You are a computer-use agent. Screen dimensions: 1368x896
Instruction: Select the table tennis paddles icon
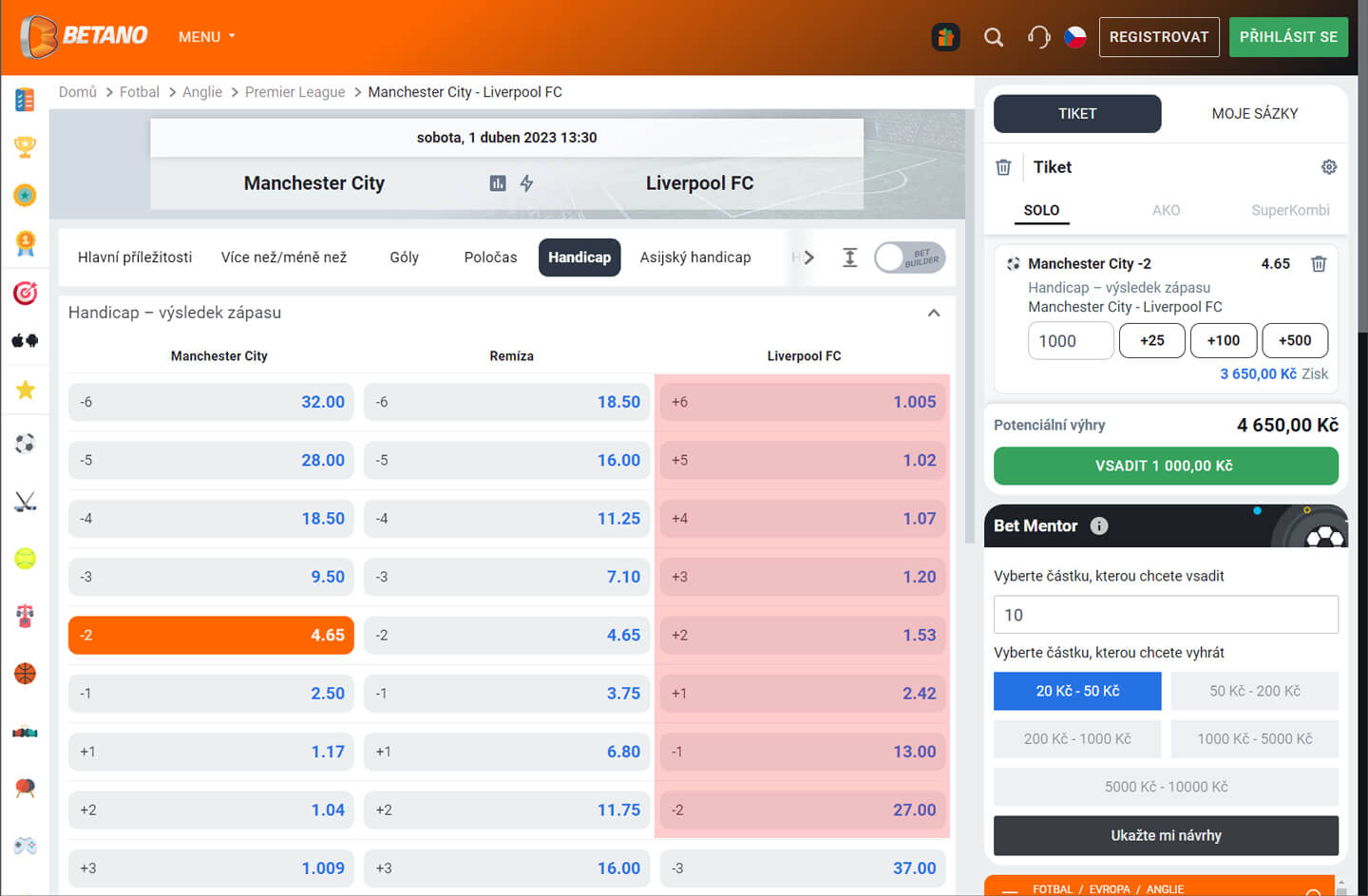click(x=25, y=788)
